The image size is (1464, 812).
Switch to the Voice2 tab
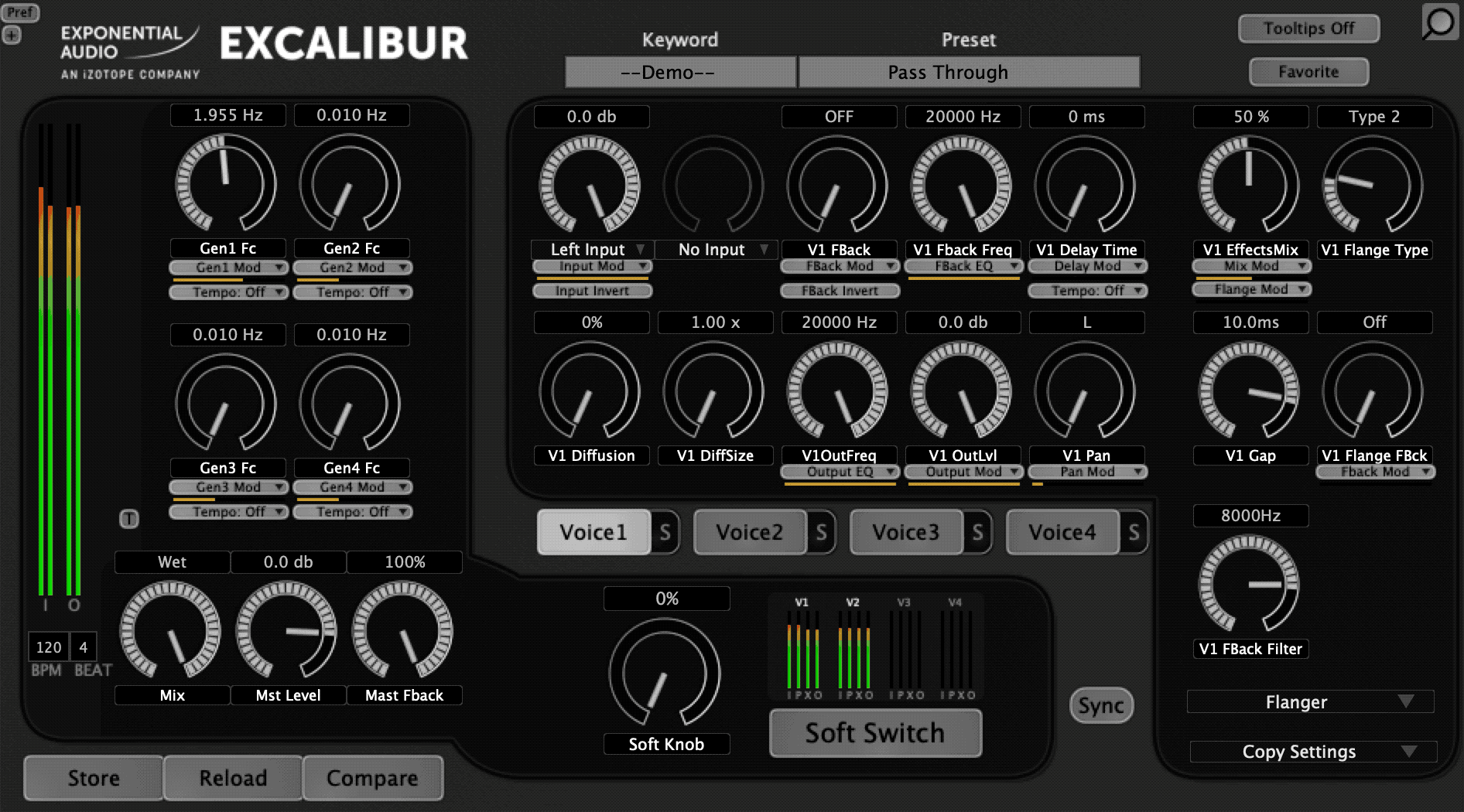point(749,532)
